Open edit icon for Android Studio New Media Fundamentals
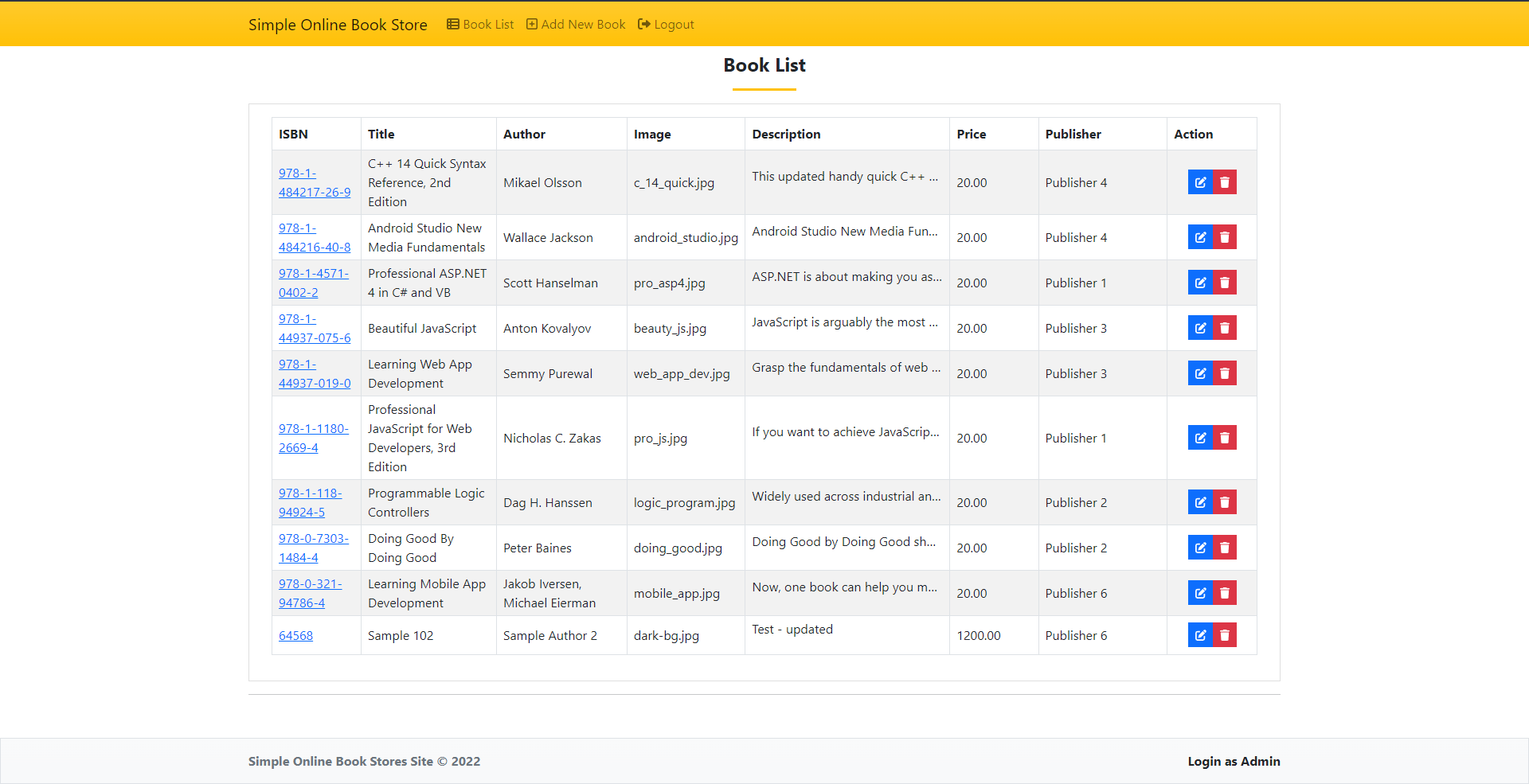Screen dimensions: 1529x784 pyautogui.click(x=1200, y=236)
